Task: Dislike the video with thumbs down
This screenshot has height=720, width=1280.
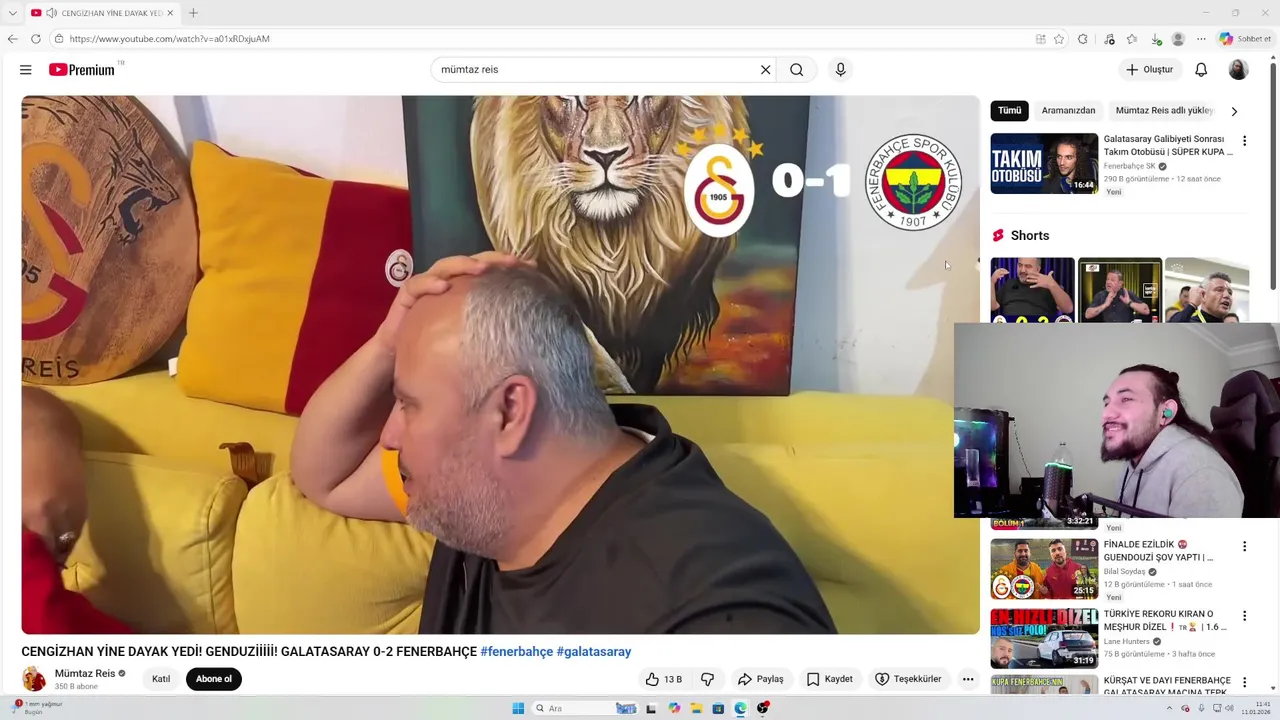Action: pos(708,679)
